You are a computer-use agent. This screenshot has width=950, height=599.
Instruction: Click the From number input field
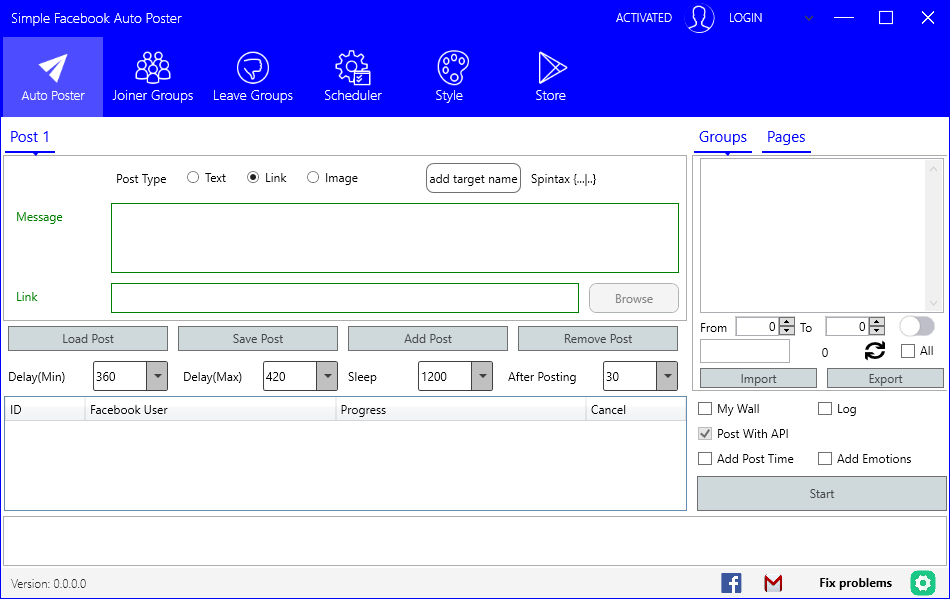[757, 326]
